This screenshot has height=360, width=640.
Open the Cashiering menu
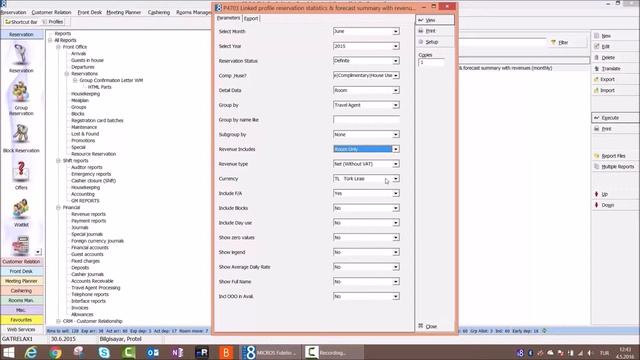[159, 12]
